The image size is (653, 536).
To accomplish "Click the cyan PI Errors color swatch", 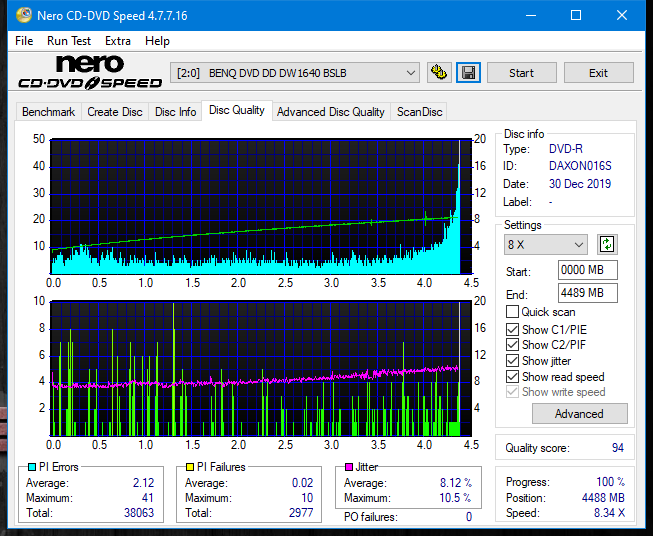I will click(x=32, y=467).
